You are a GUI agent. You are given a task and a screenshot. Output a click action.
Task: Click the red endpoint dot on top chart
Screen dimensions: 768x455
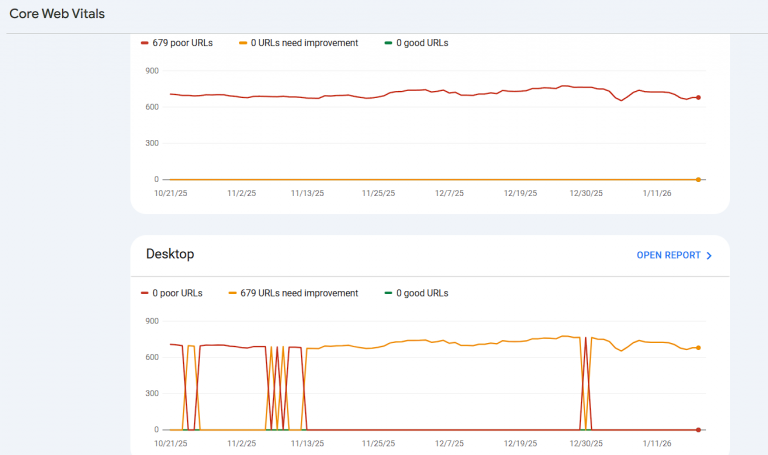tap(698, 97)
